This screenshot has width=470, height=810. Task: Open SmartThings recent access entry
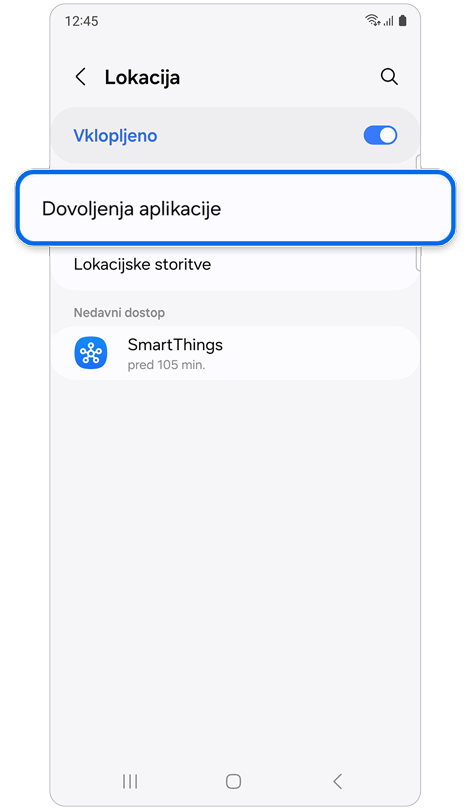235,353
